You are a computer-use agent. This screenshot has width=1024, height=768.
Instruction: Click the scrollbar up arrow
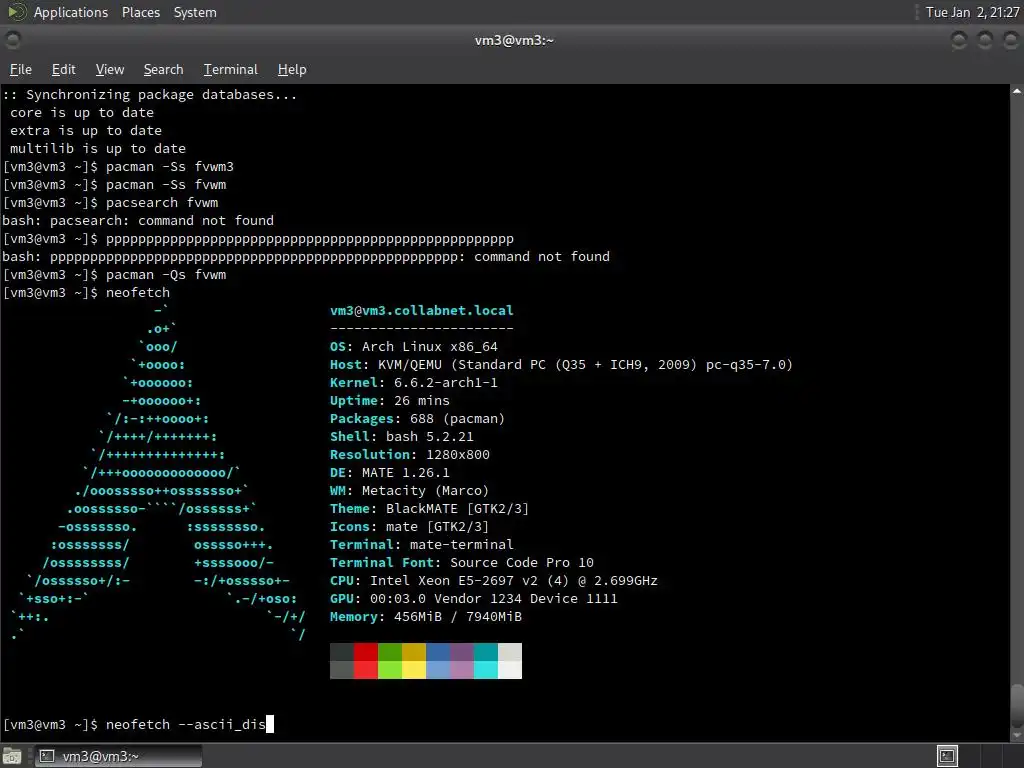(1017, 91)
